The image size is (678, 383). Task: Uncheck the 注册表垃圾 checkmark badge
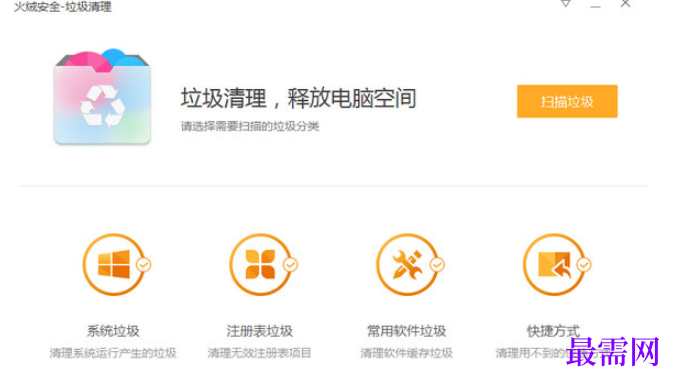coord(290,265)
